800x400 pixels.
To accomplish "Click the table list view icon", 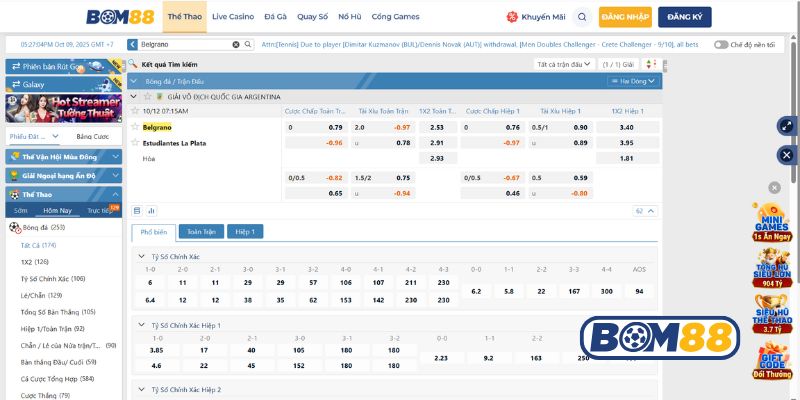I will pos(138,211).
